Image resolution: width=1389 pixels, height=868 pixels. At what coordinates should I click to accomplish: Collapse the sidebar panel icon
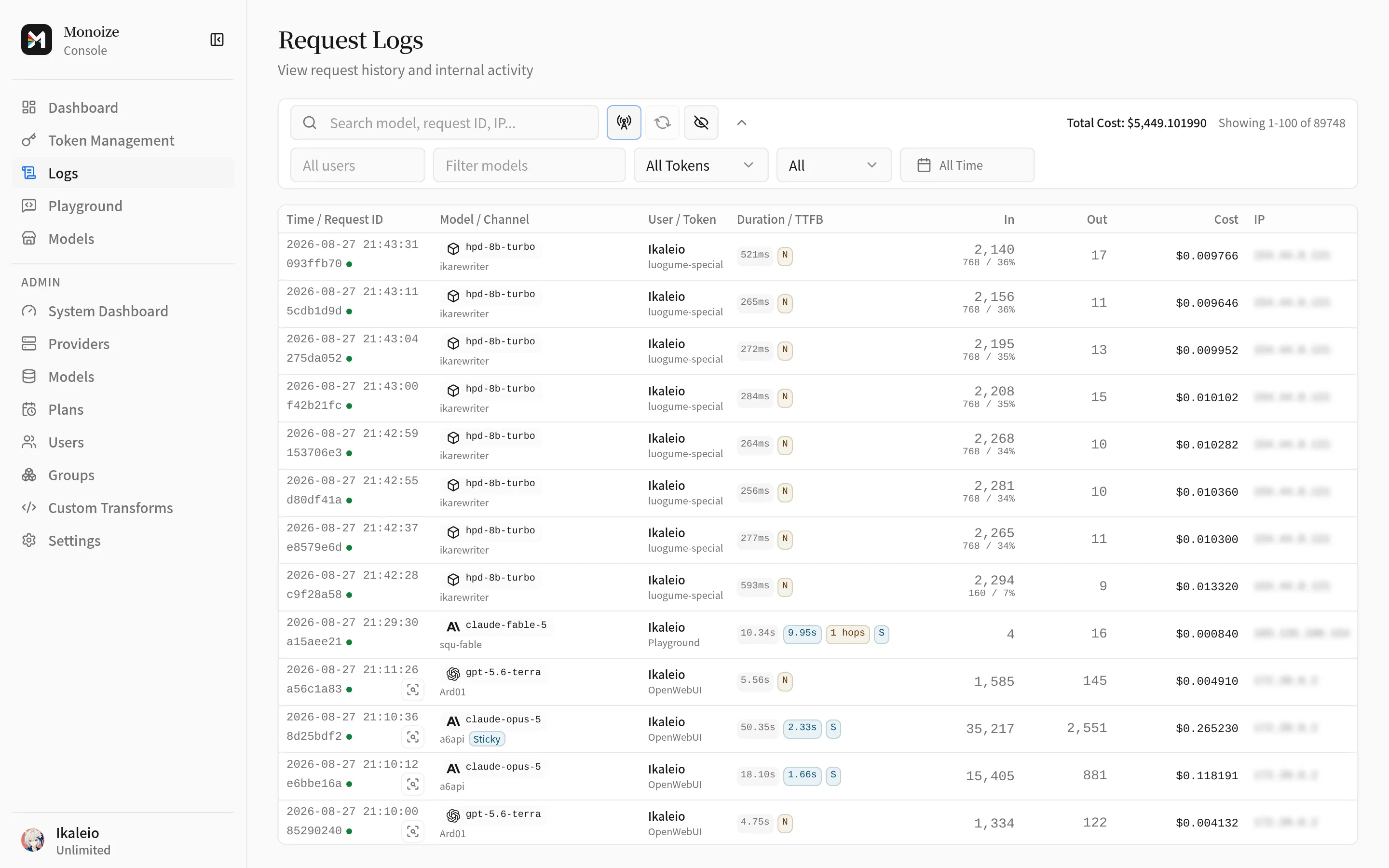pos(217,40)
